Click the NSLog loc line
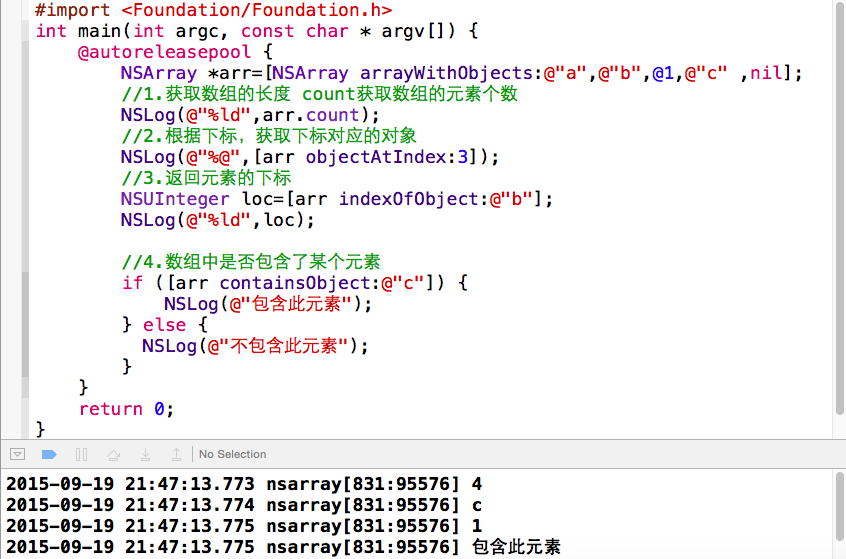 click(217, 220)
